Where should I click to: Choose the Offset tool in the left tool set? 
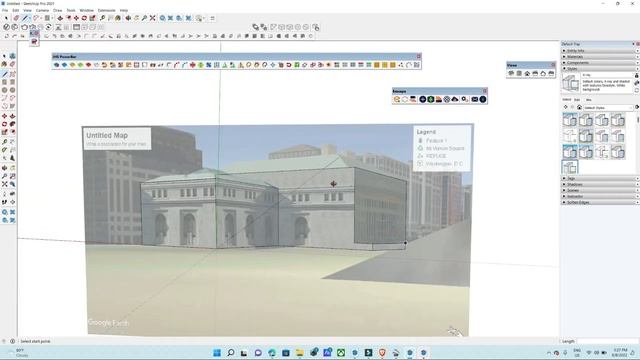coord(13,132)
